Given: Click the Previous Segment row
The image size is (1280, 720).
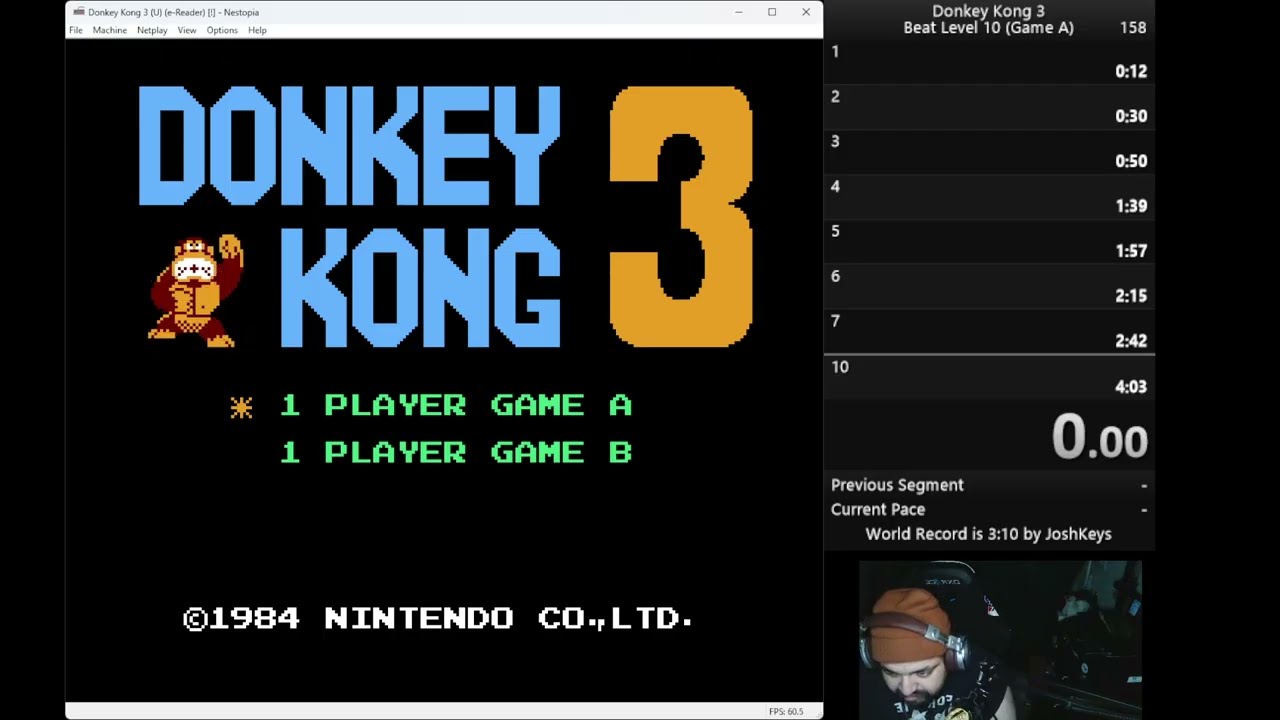Looking at the screenshot, I should 989,485.
